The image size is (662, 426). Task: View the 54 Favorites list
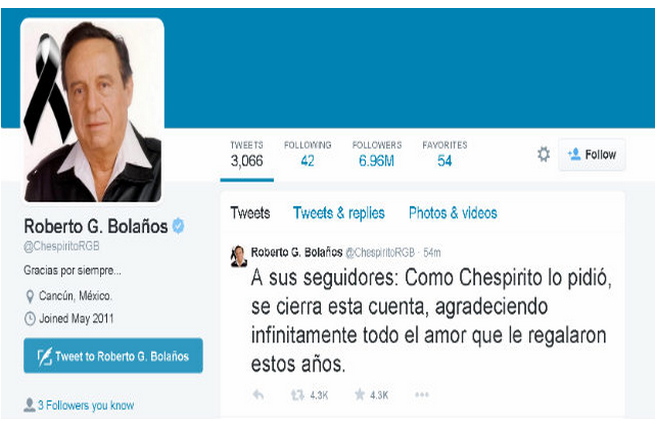[x=445, y=154]
